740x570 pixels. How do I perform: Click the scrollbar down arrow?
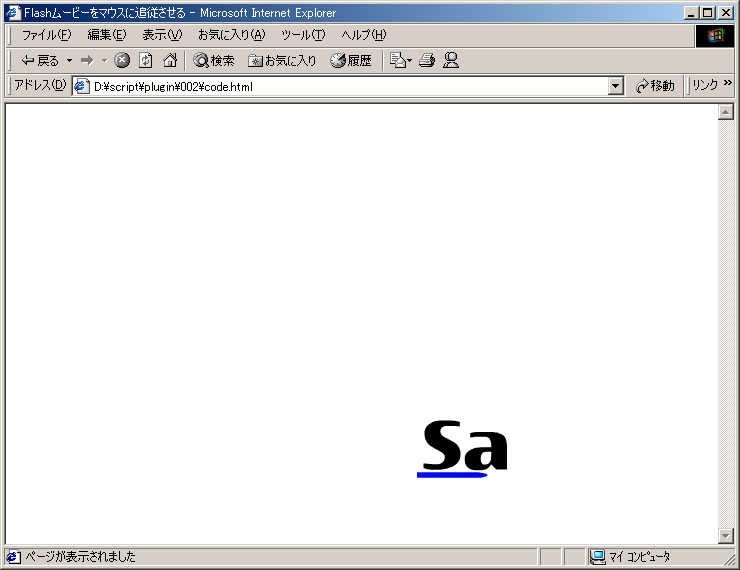tap(725, 535)
